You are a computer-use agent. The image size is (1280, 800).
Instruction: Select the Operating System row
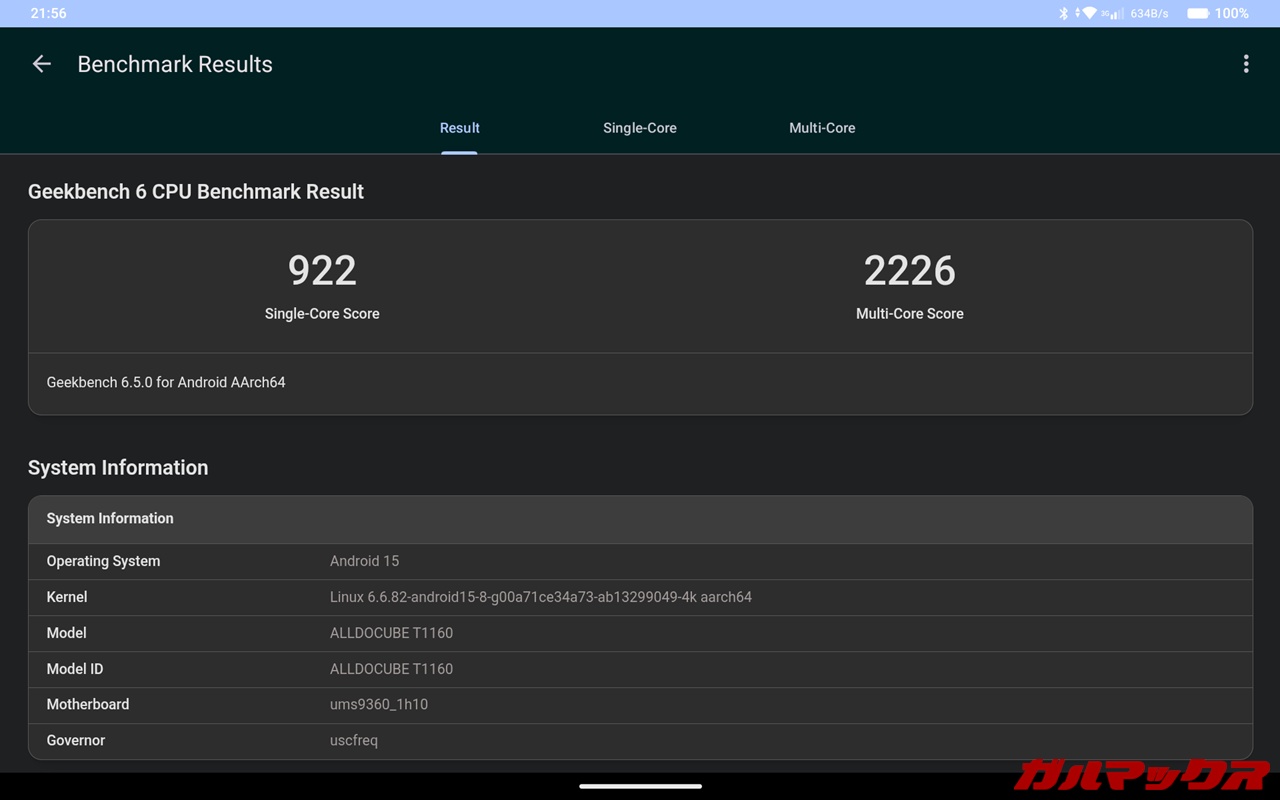[x=640, y=561]
